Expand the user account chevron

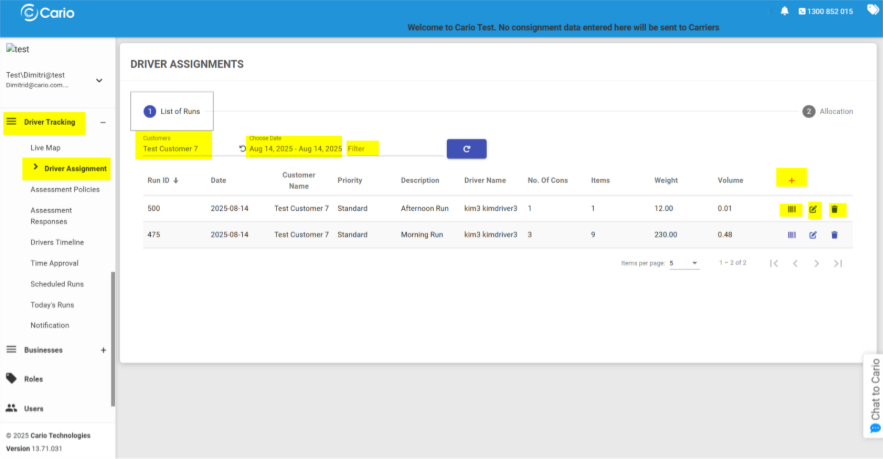click(x=99, y=80)
